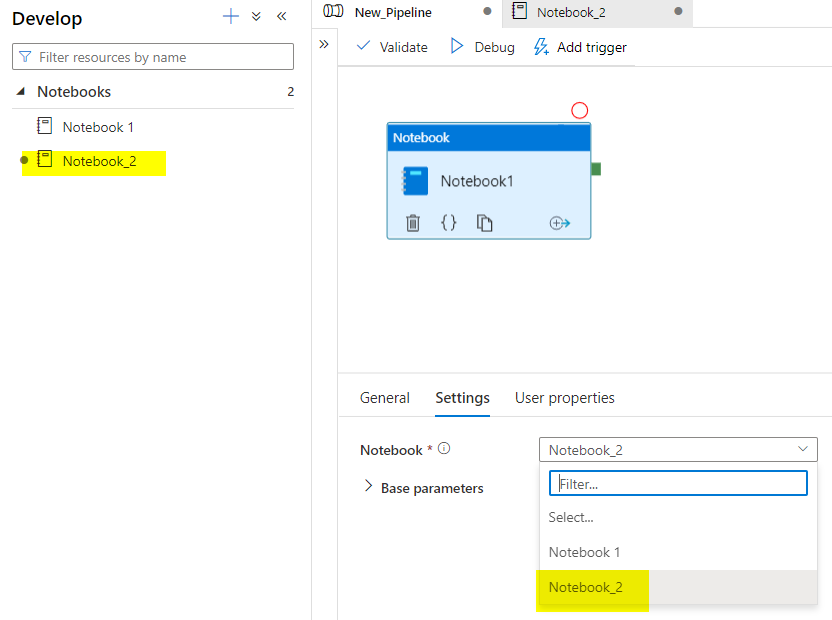Click the add output arrow icon on Notebook1
This screenshot has width=832, height=620.
point(560,223)
